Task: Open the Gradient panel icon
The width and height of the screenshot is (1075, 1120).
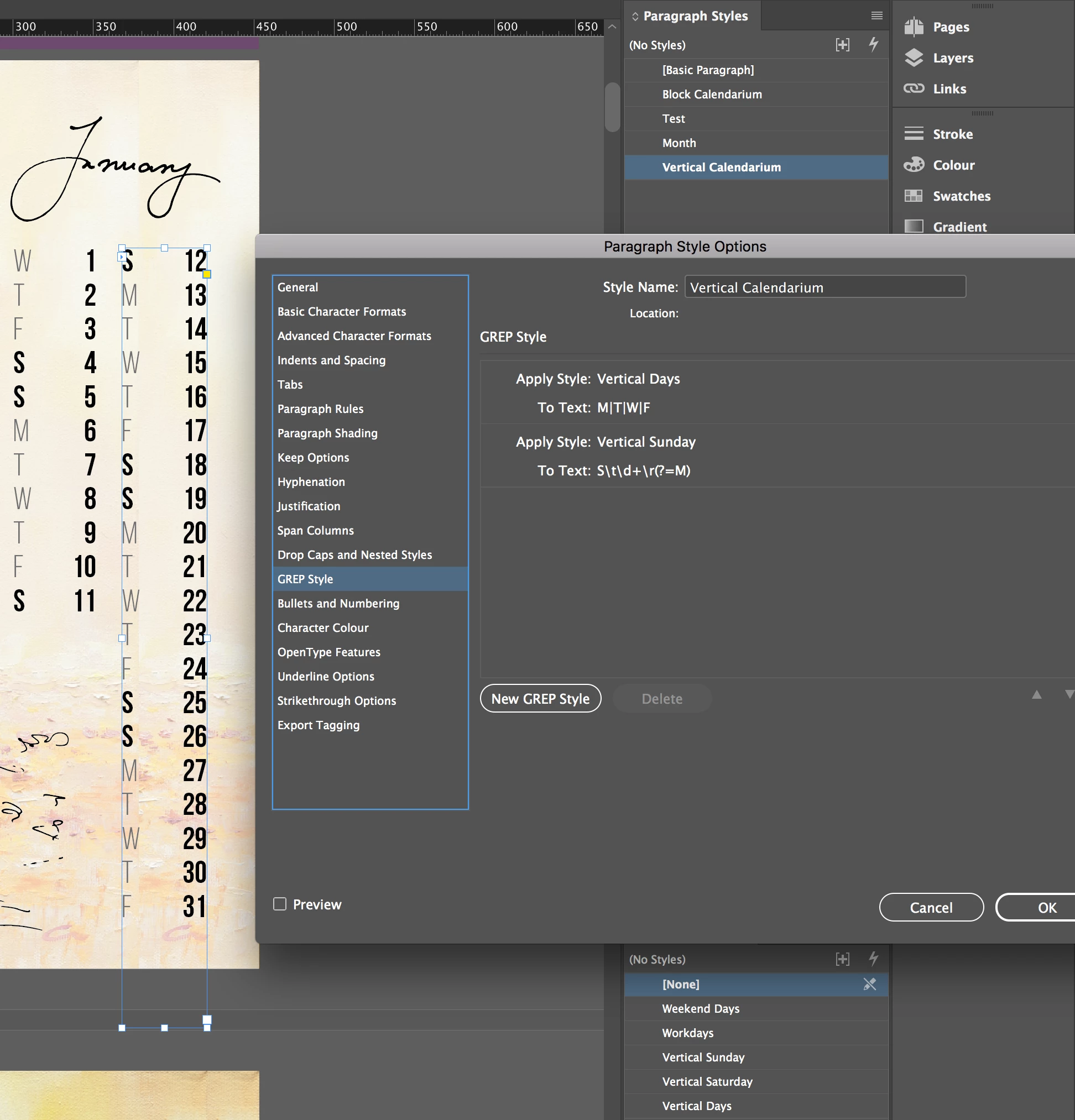Action: pos(914,226)
